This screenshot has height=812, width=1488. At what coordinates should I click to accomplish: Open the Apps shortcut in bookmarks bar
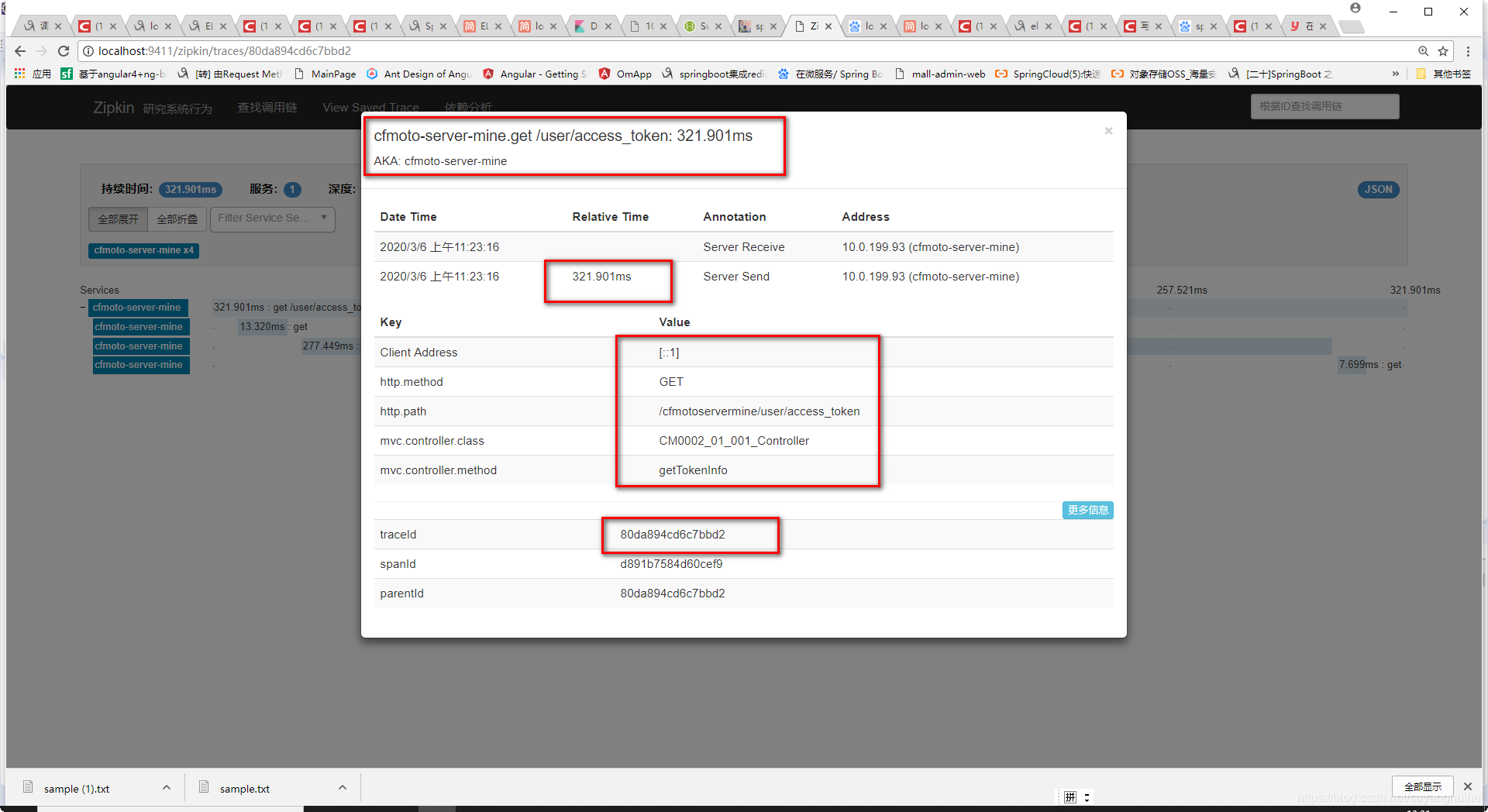33,74
